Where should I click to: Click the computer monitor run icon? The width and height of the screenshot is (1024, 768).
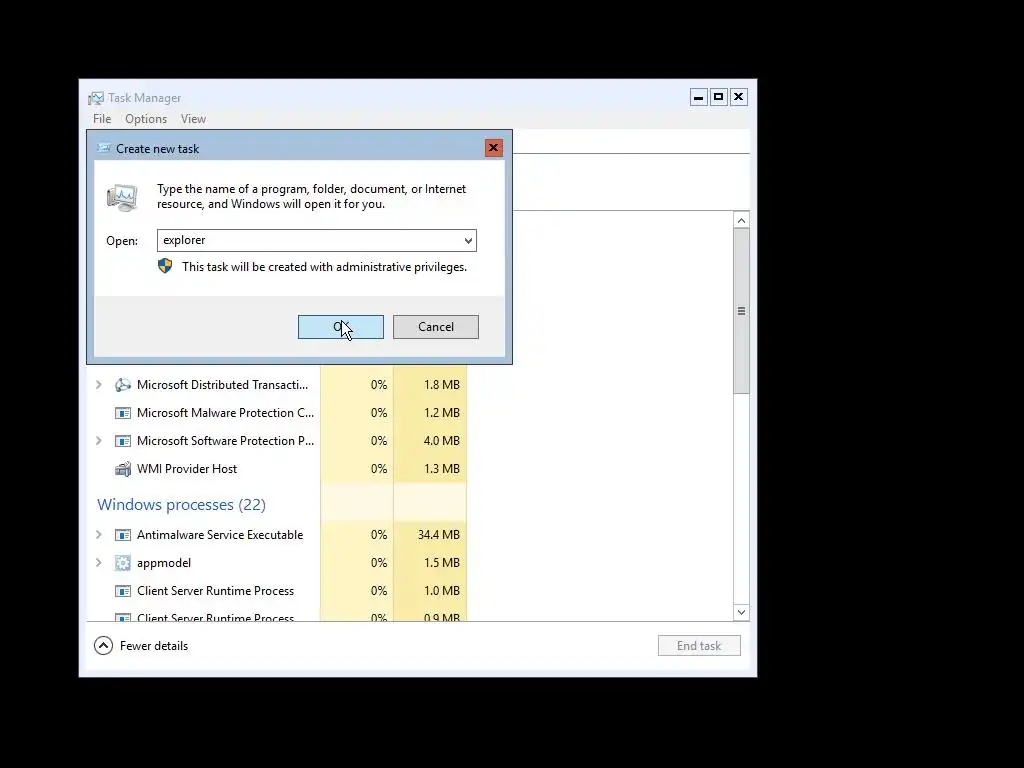tap(122, 198)
